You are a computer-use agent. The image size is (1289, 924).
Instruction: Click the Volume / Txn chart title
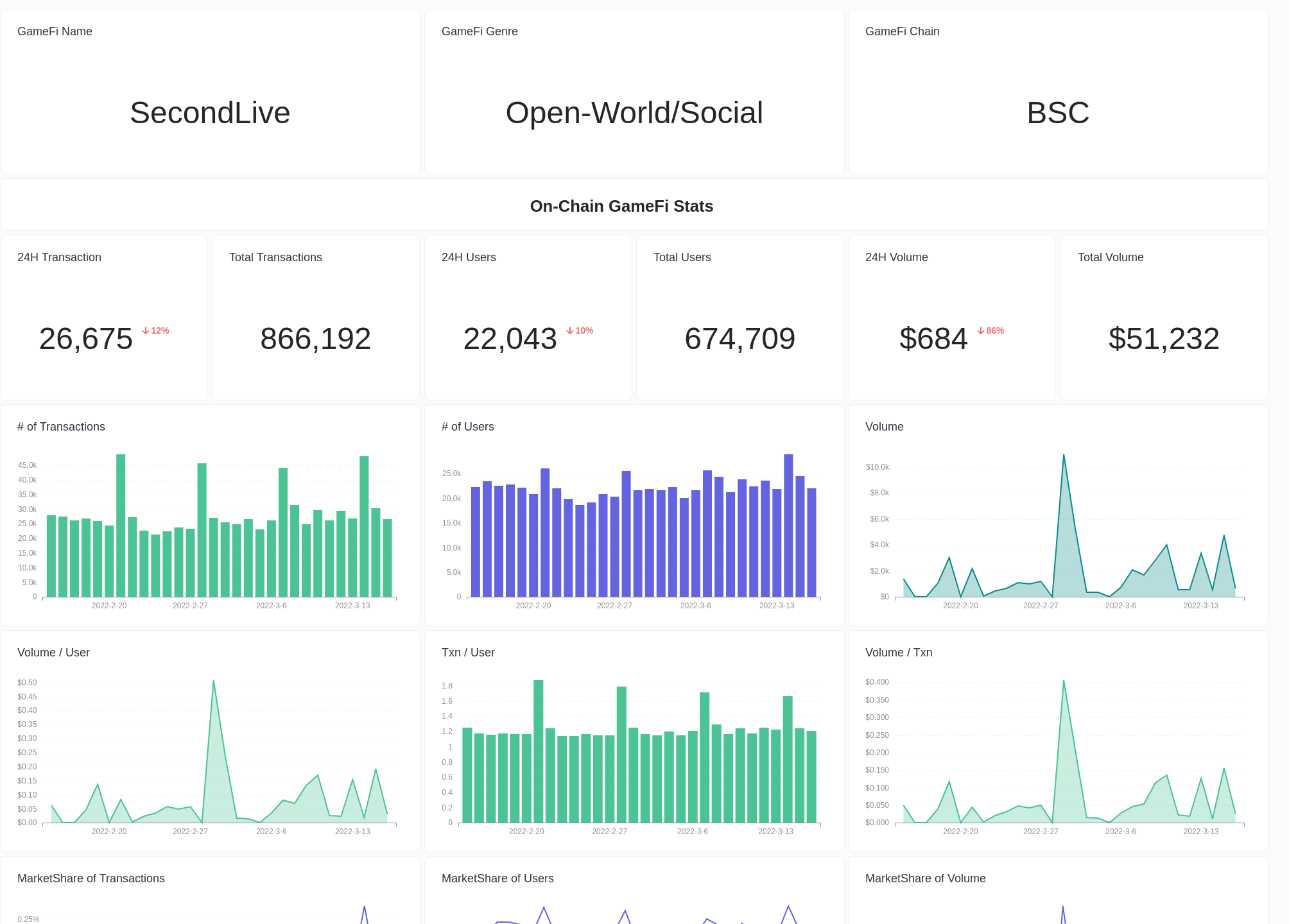pyautogui.click(x=898, y=653)
